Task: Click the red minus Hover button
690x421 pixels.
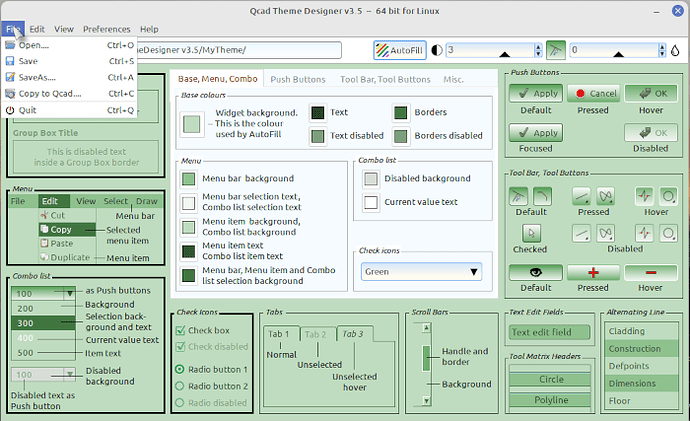Action: point(650,272)
